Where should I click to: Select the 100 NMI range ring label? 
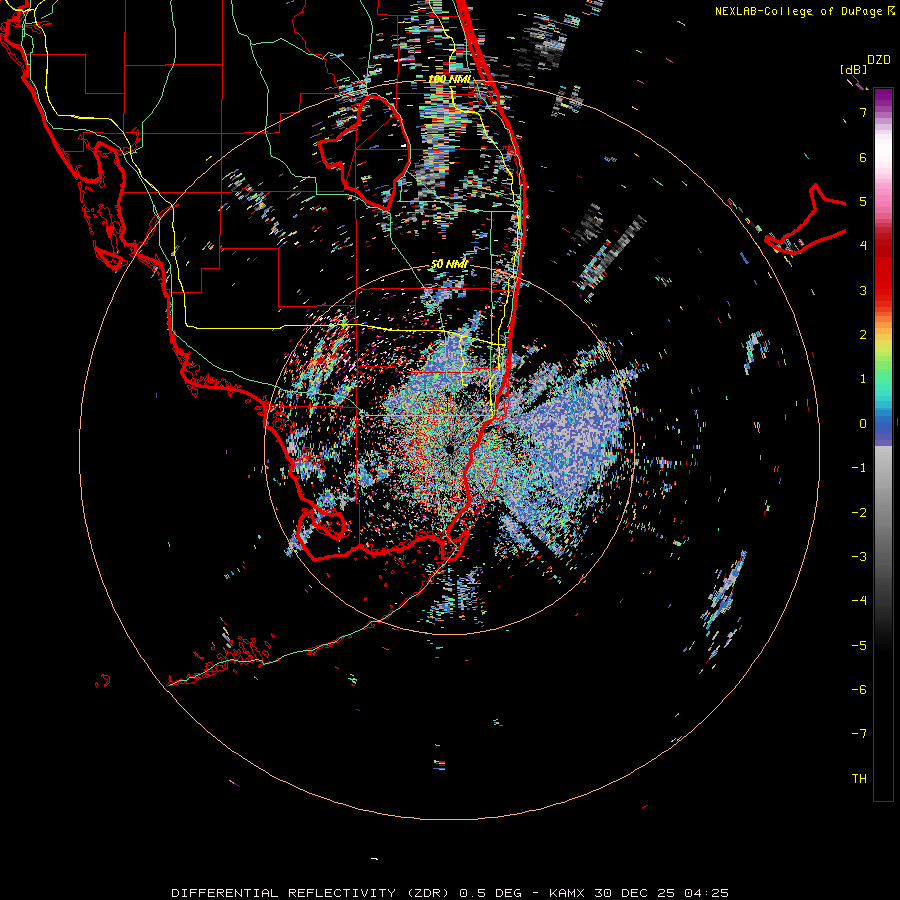pos(449,79)
